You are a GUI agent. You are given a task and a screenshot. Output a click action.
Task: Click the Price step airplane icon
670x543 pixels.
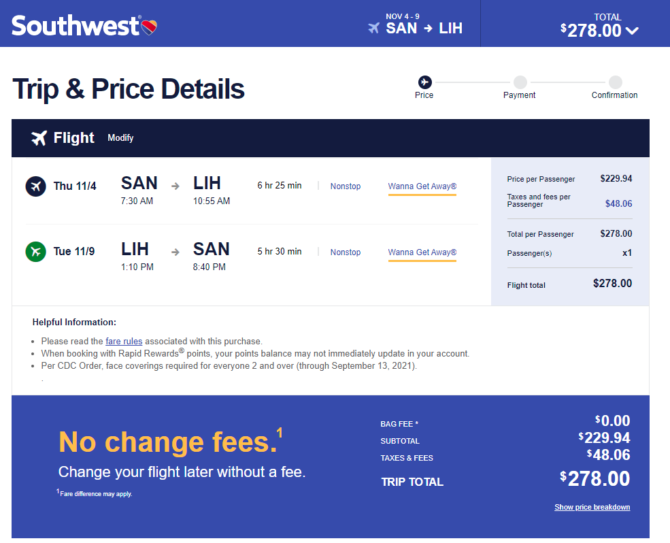point(425,82)
